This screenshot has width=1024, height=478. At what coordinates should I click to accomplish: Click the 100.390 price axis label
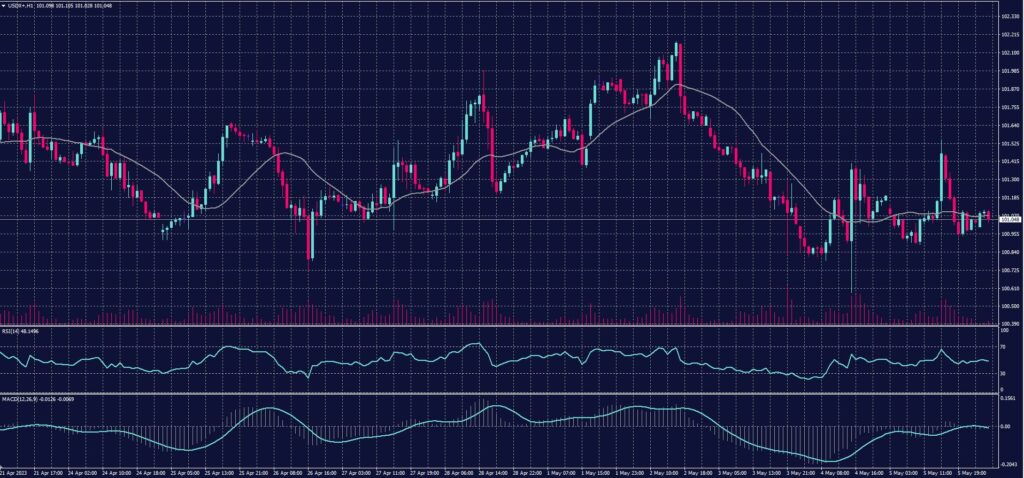point(1009,324)
